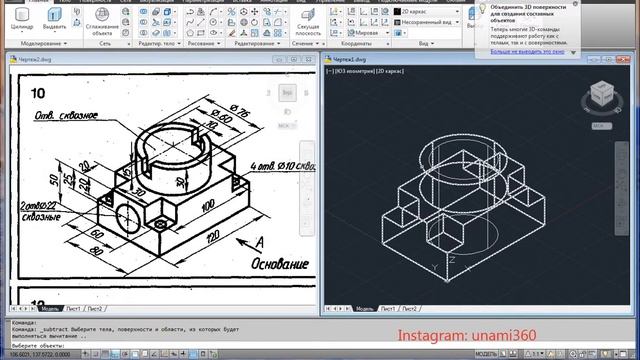Select the Цилиндр (Cylinder) tool
Viewport: 640px width, 360px height.
tap(22, 19)
